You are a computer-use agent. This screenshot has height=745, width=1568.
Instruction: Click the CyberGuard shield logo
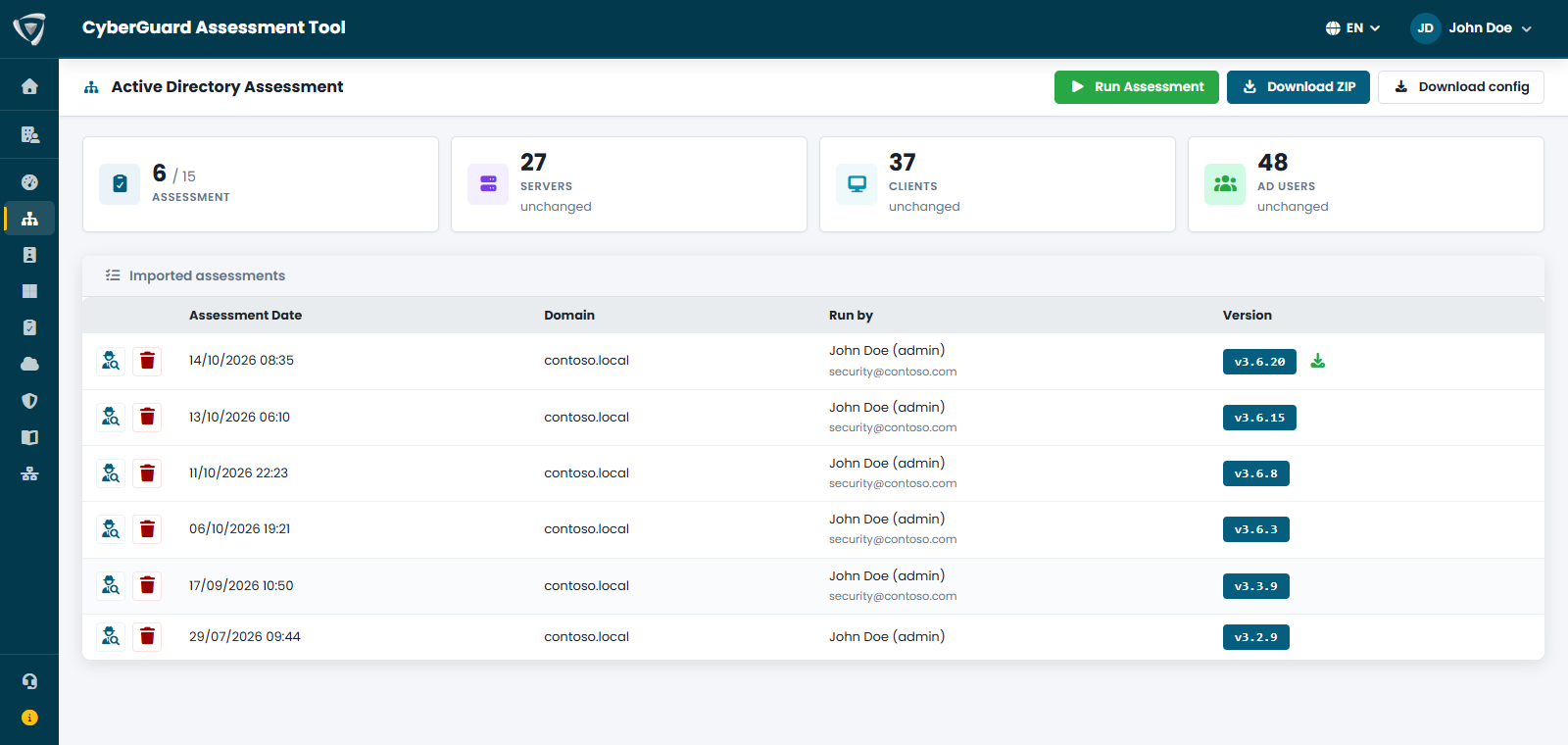tap(29, 28)
